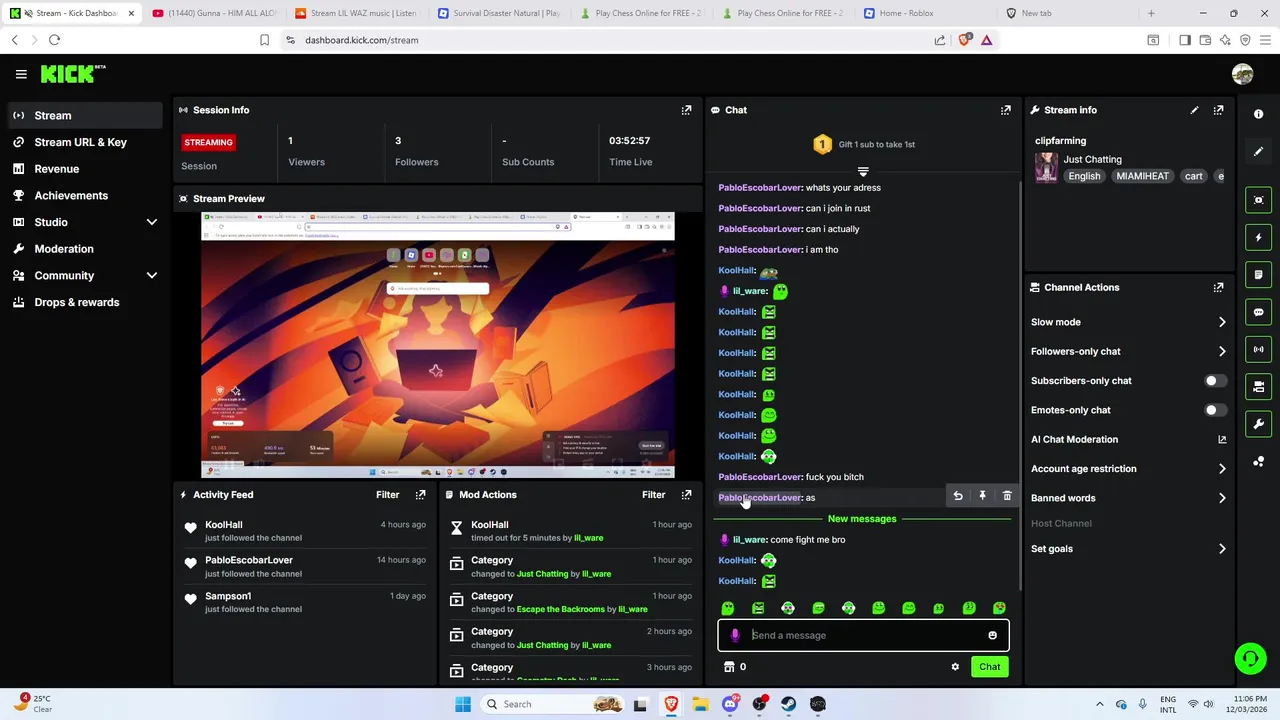Open the Revenue page
Viewport: 1280px width, 720px height.
[84, 169]
